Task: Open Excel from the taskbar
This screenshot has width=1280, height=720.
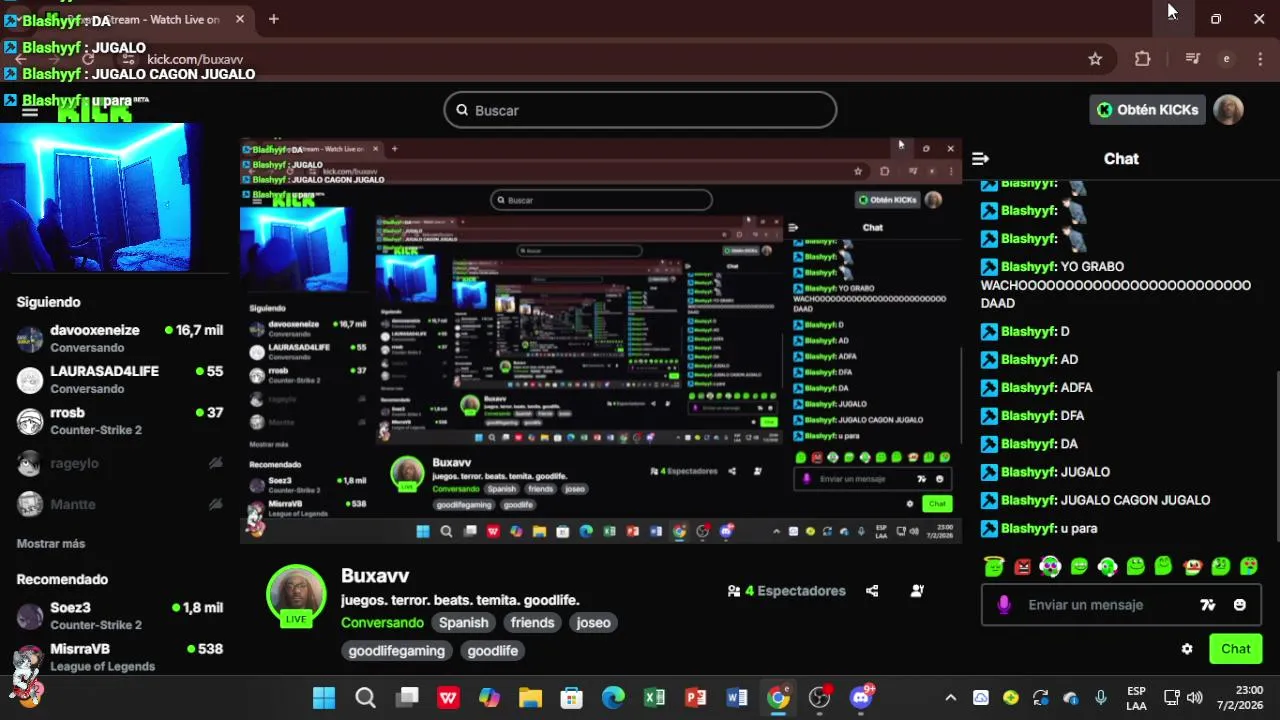Action: tap(654, 698)
